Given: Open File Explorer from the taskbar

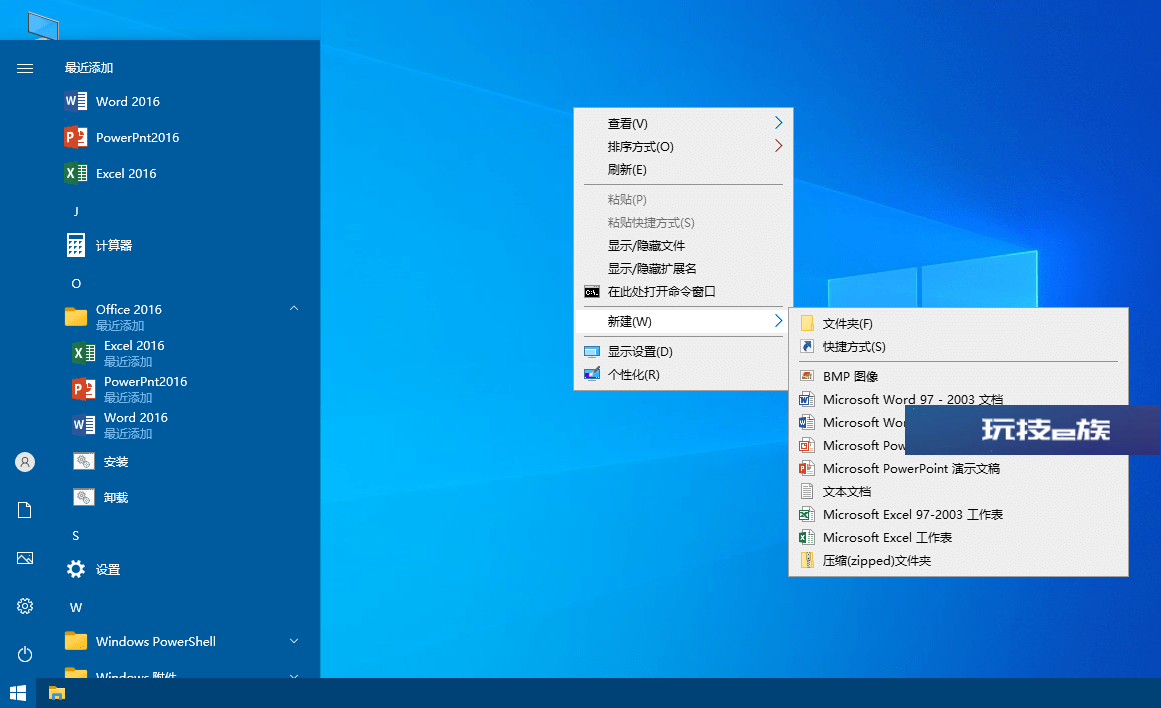Looking at the screenshot, I should click(x=57, y=693).
